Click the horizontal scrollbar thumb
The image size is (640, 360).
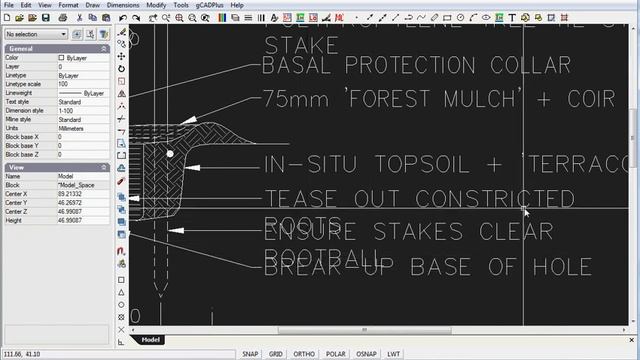pyautogui.click(x=364, y=330)
